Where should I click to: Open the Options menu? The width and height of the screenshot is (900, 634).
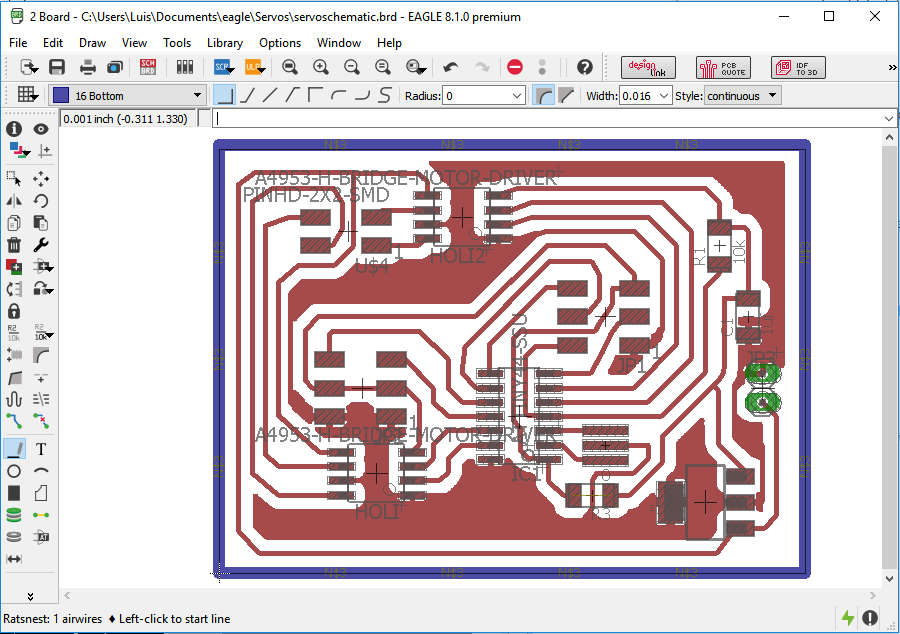coord(280,43)
